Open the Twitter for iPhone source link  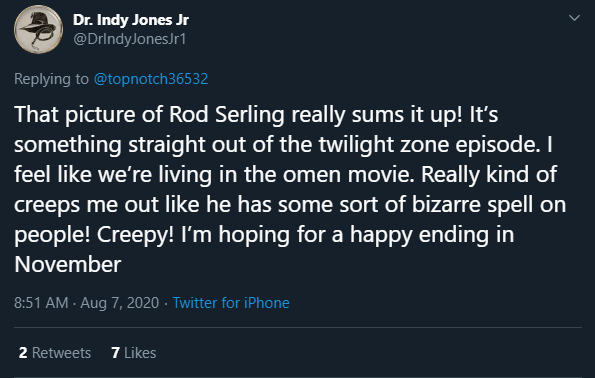[x=231, y=303]
